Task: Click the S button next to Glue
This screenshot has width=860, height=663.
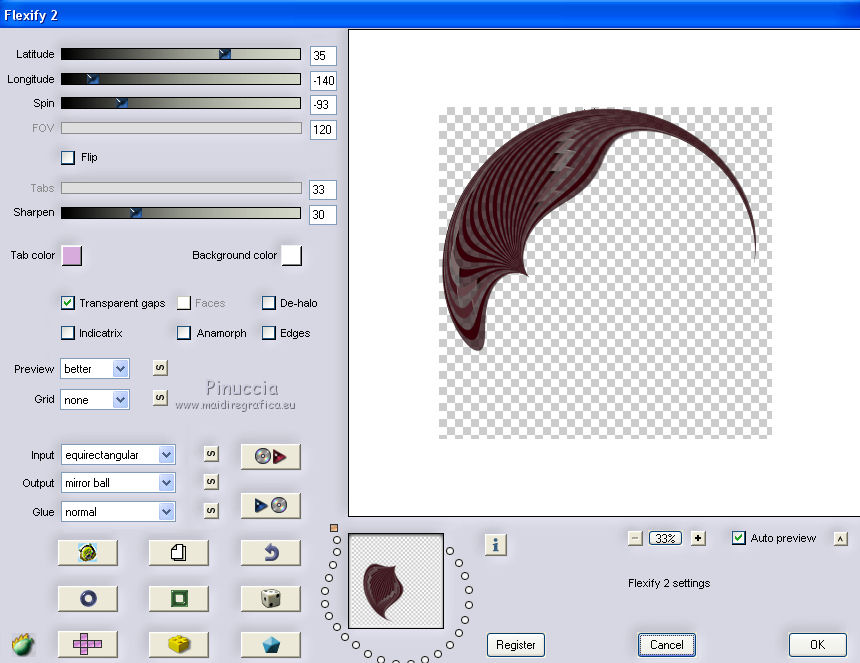Action: tap(211, 511)
